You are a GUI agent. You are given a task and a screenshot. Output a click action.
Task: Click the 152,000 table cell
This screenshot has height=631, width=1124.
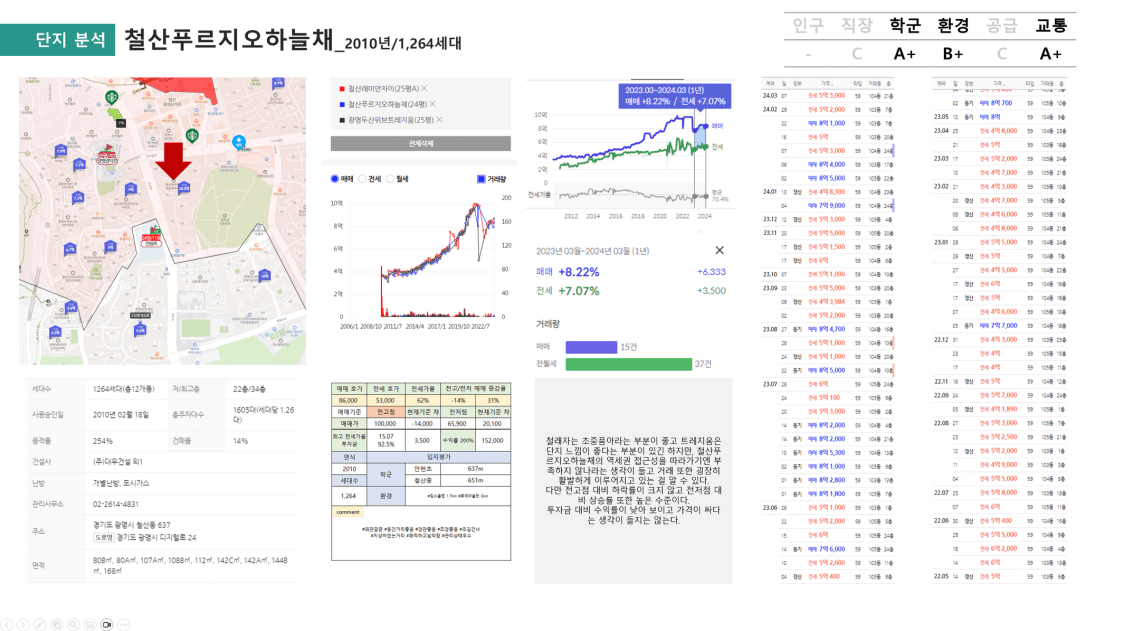(492, 440)
